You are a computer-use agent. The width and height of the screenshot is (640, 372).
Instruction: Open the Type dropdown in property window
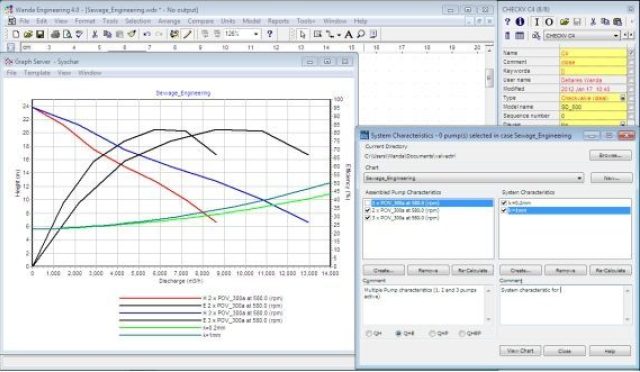pos(623,98)
